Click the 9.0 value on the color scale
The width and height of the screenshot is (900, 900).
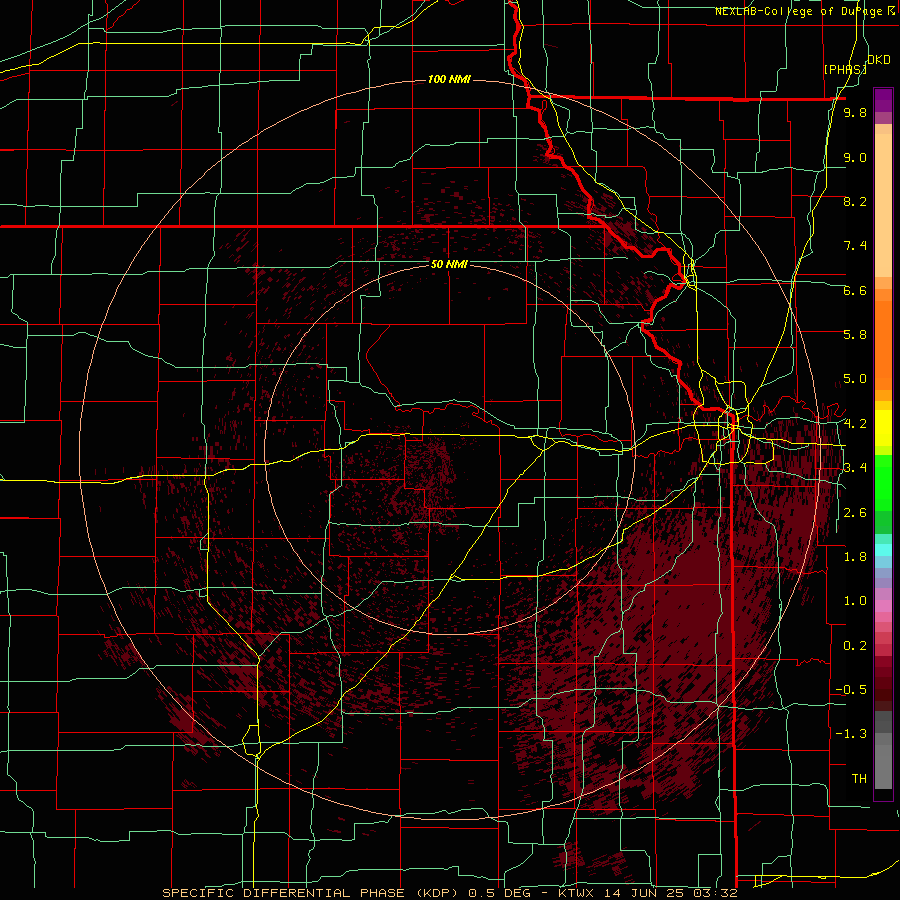click(855, 157)
